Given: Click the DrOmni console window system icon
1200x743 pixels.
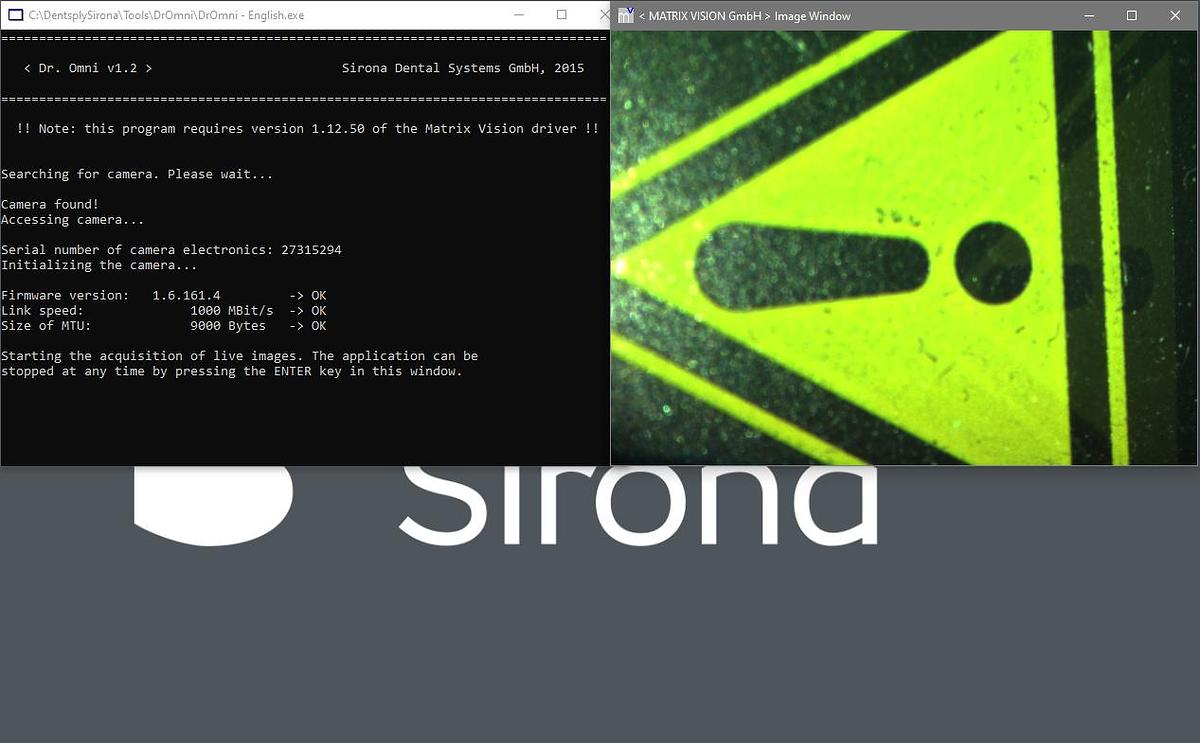Looking at the screenshot, I should pyautogui.click(x=16, y=16).
